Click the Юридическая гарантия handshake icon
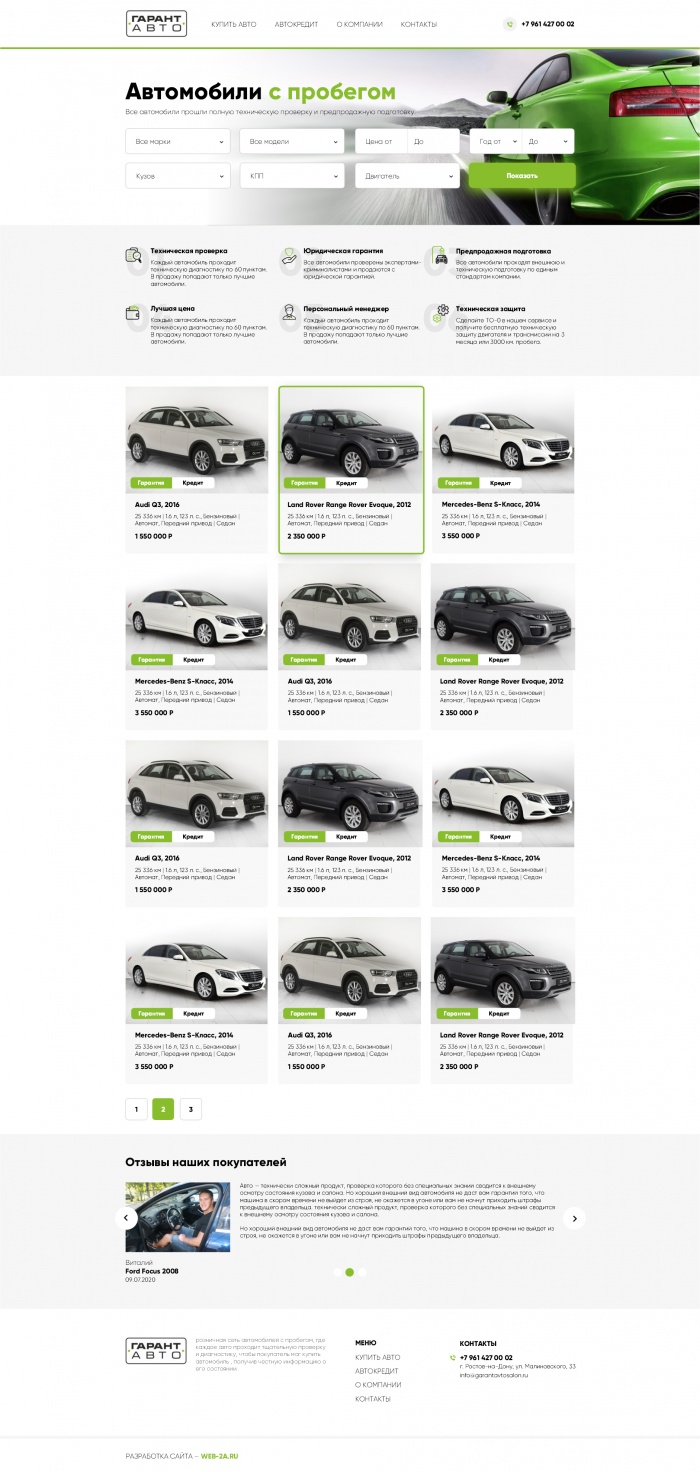 coord(288,257)
